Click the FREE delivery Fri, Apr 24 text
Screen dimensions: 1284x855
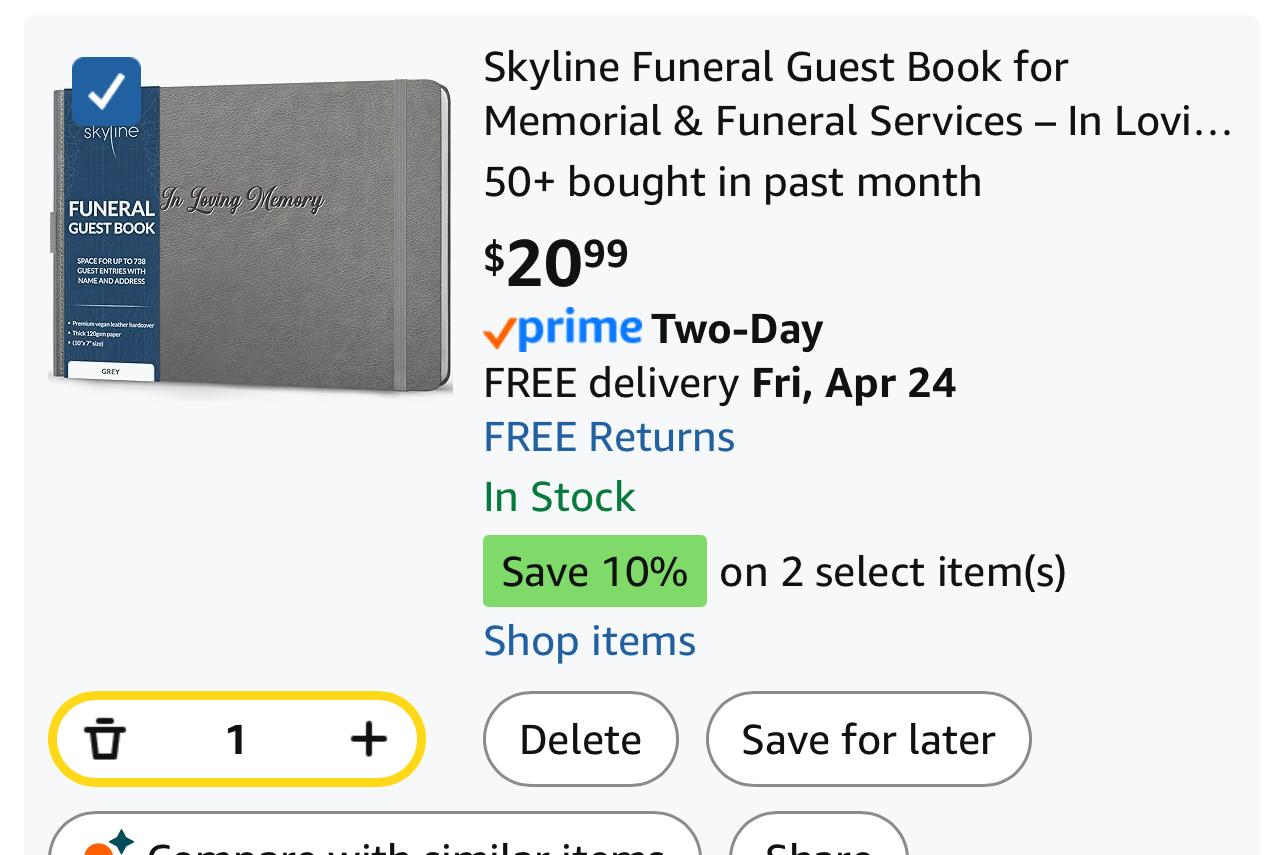click(719, 383)
